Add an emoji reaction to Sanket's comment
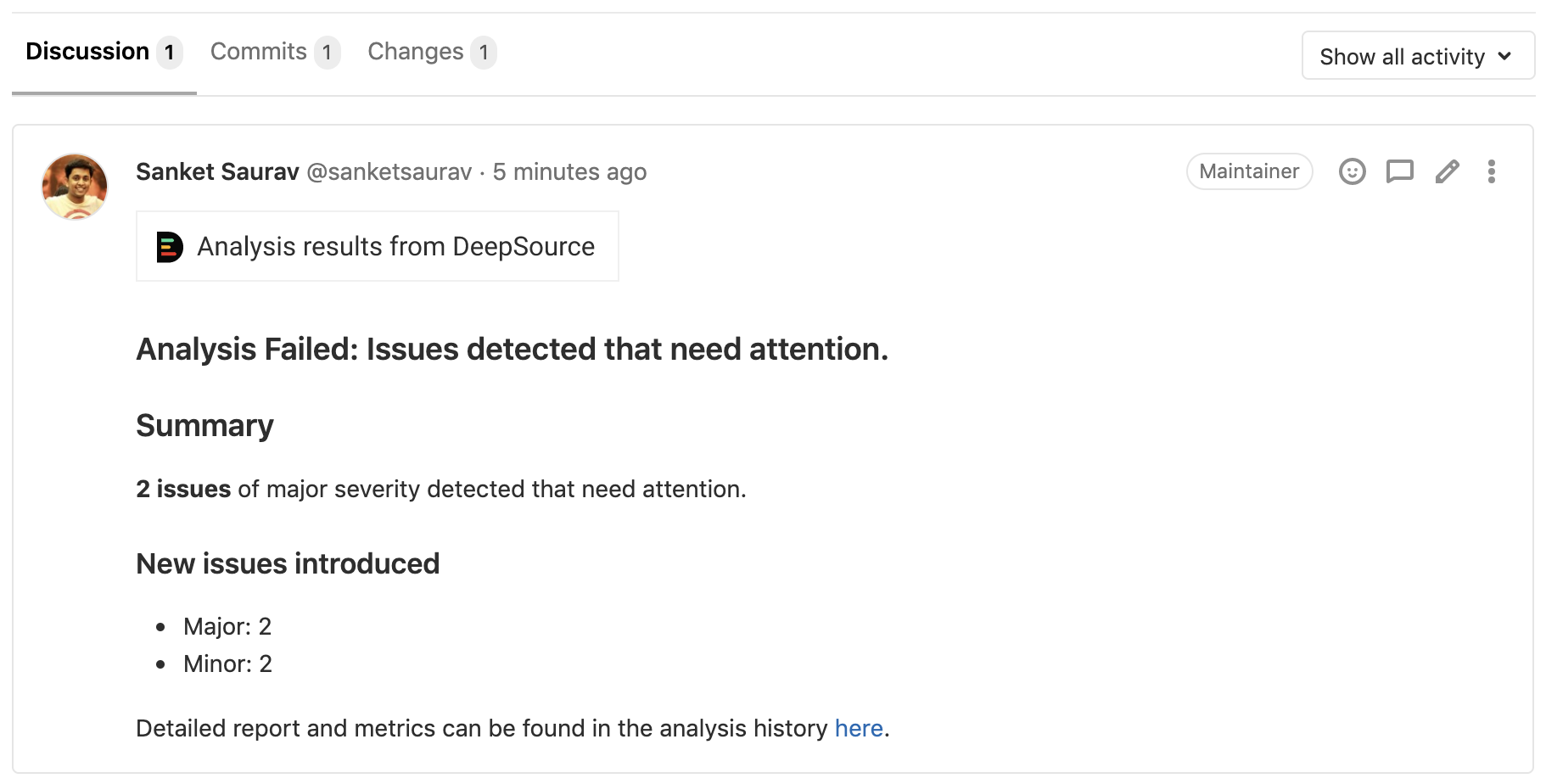The width and height of the screenshot is (1546, 784). 1353,171
